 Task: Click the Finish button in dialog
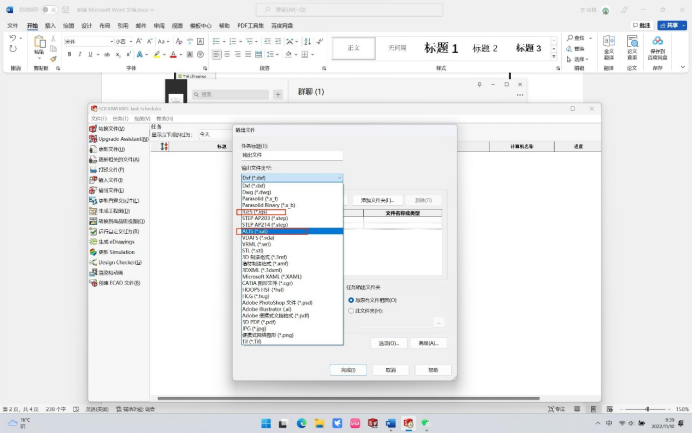348,370
